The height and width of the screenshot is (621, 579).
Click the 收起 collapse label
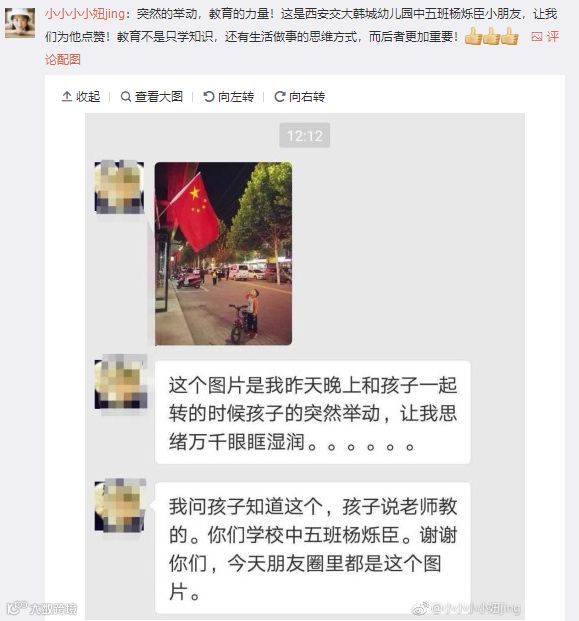88,97
